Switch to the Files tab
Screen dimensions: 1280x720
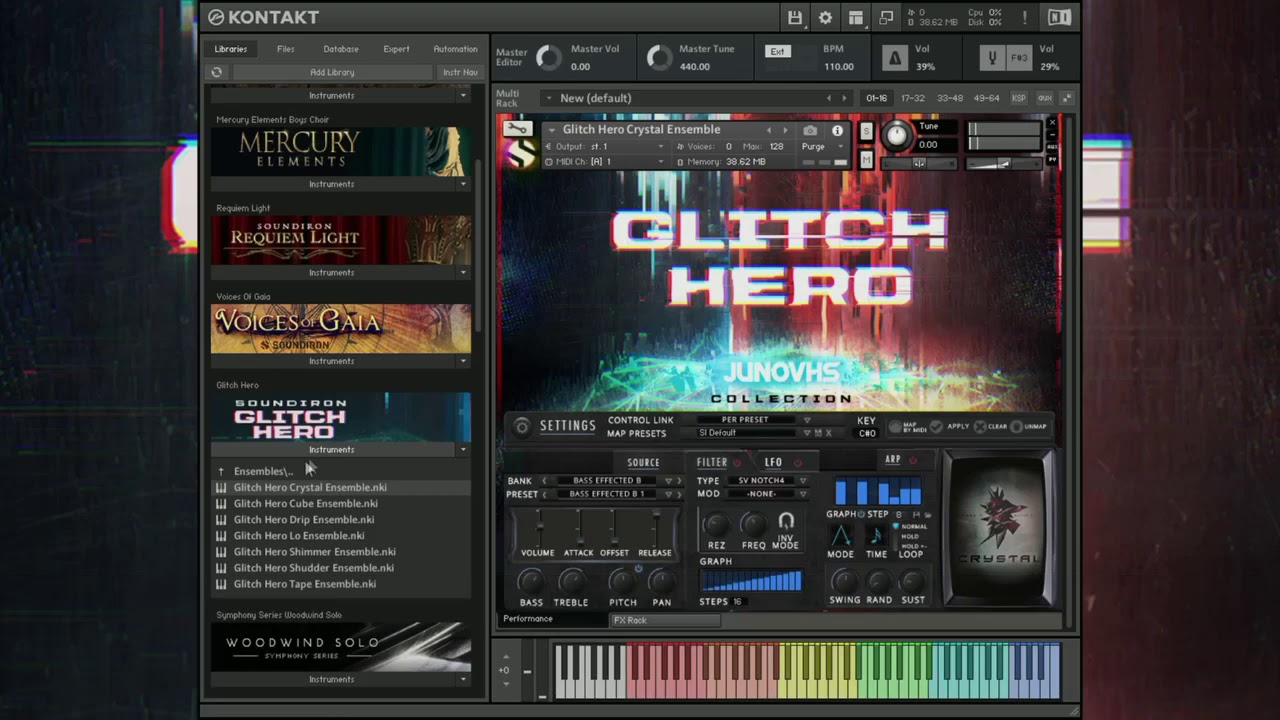pos(286,49)
